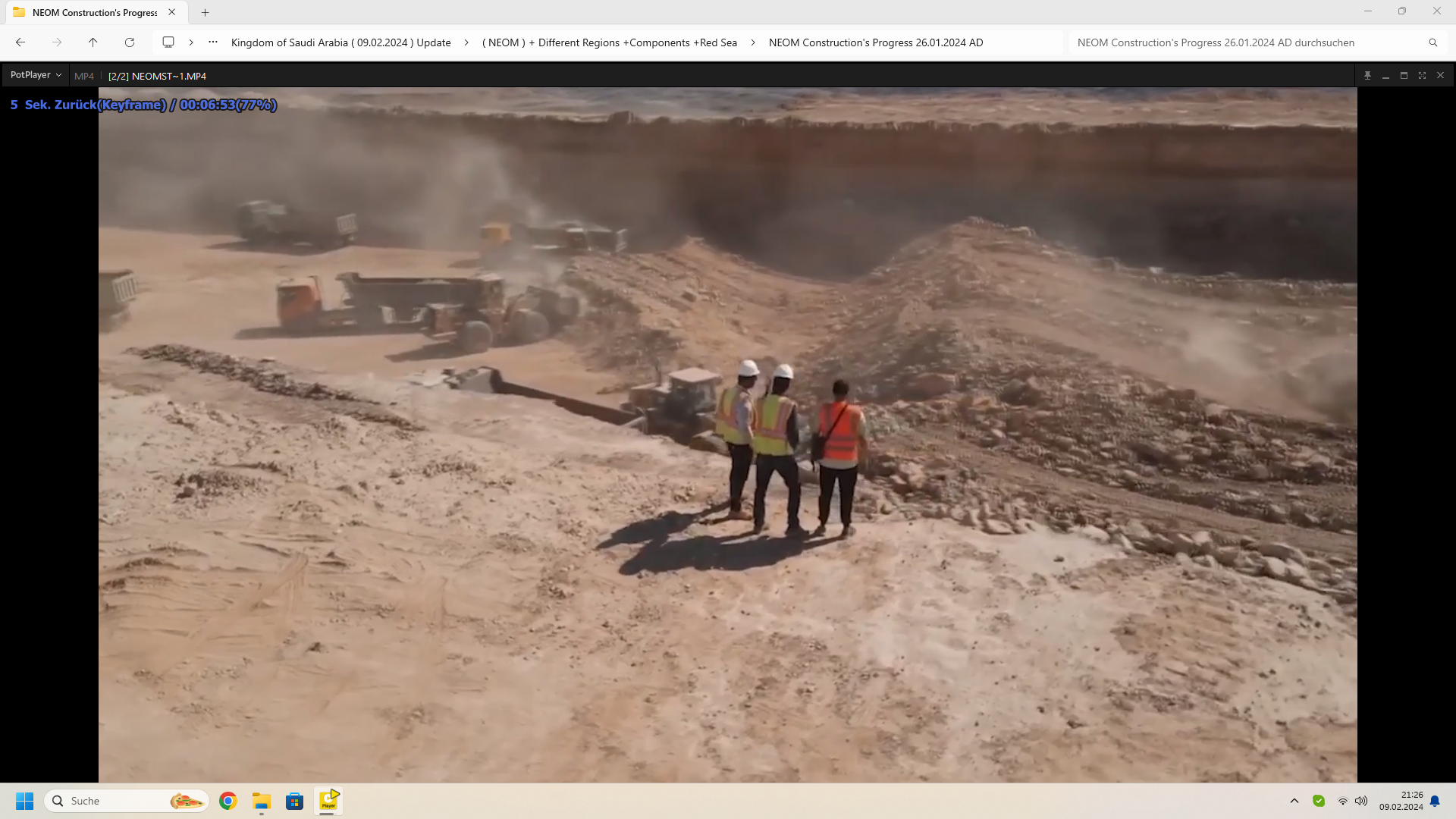Click the NEOMST~1.MP4 playlist title

click(x=157, y=76)
